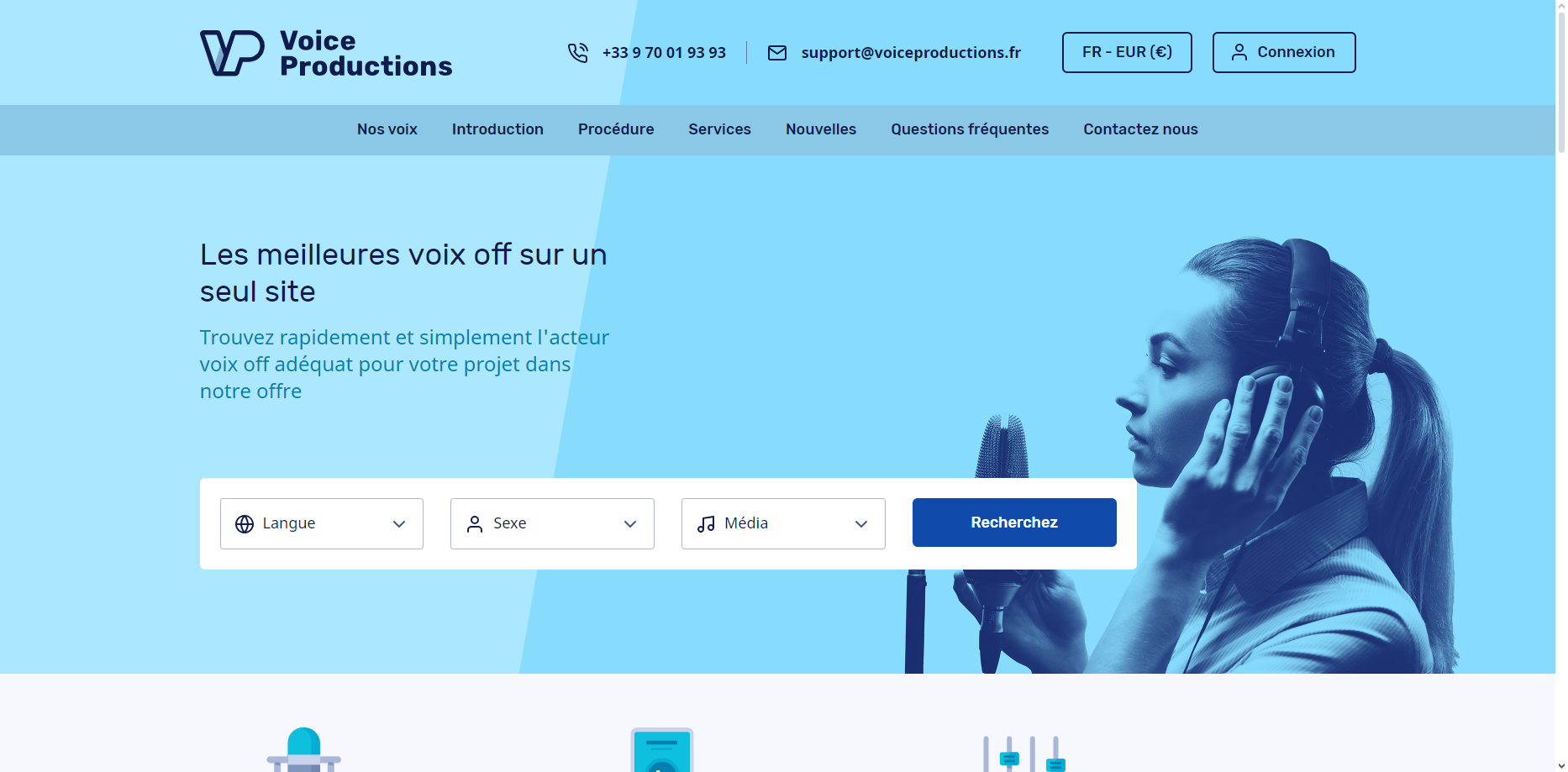Click the Recherchez button

1014,523
